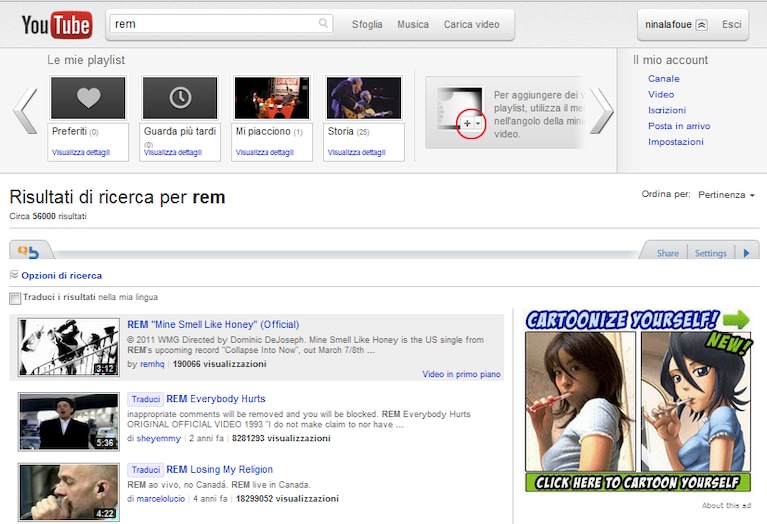
Task: Open Mine Smell Like Honey video thumbnail
Action: [x=69, y=347]
